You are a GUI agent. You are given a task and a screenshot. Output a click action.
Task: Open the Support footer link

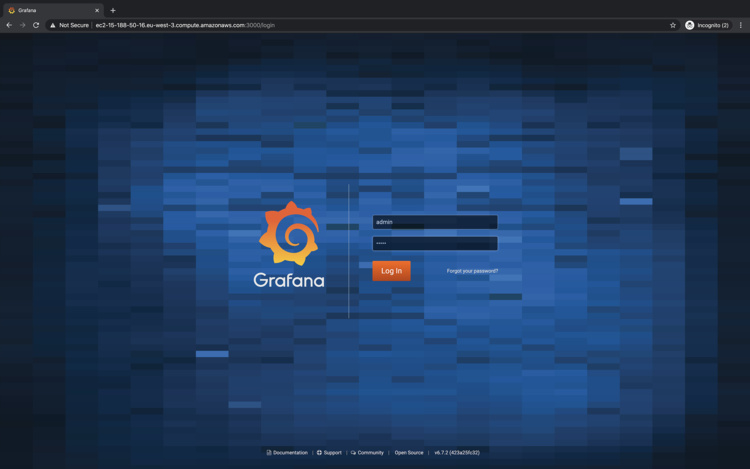[x=331, y=453]
